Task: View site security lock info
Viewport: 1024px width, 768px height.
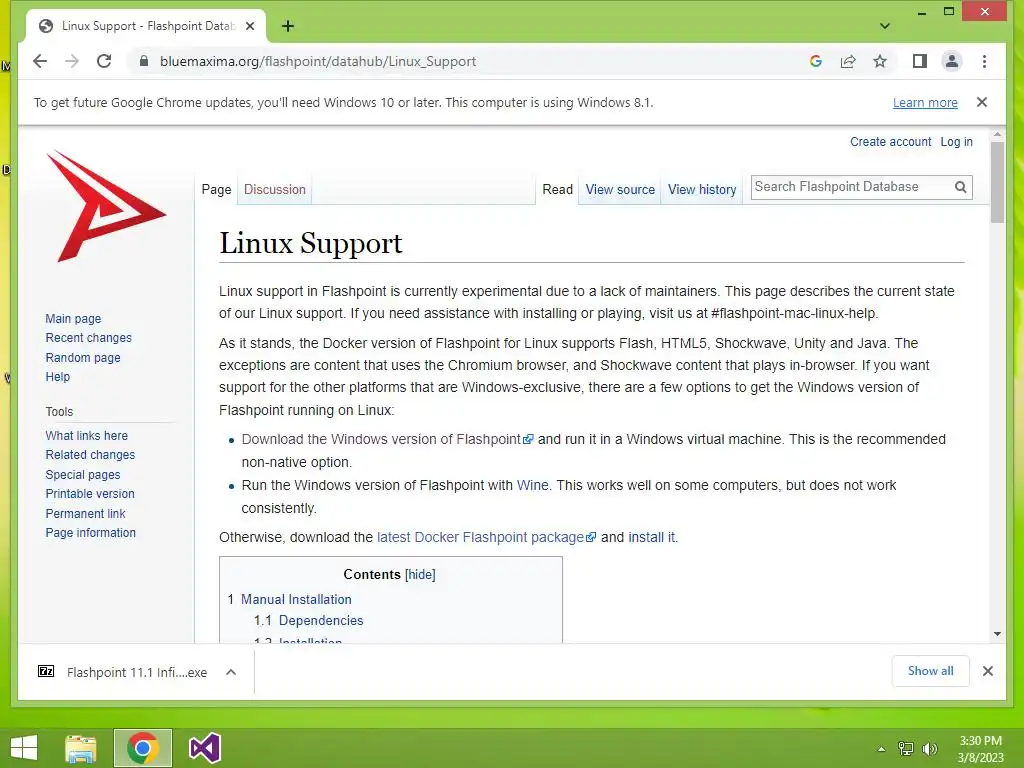Action: pyautogui.click(x=144, y=61)
